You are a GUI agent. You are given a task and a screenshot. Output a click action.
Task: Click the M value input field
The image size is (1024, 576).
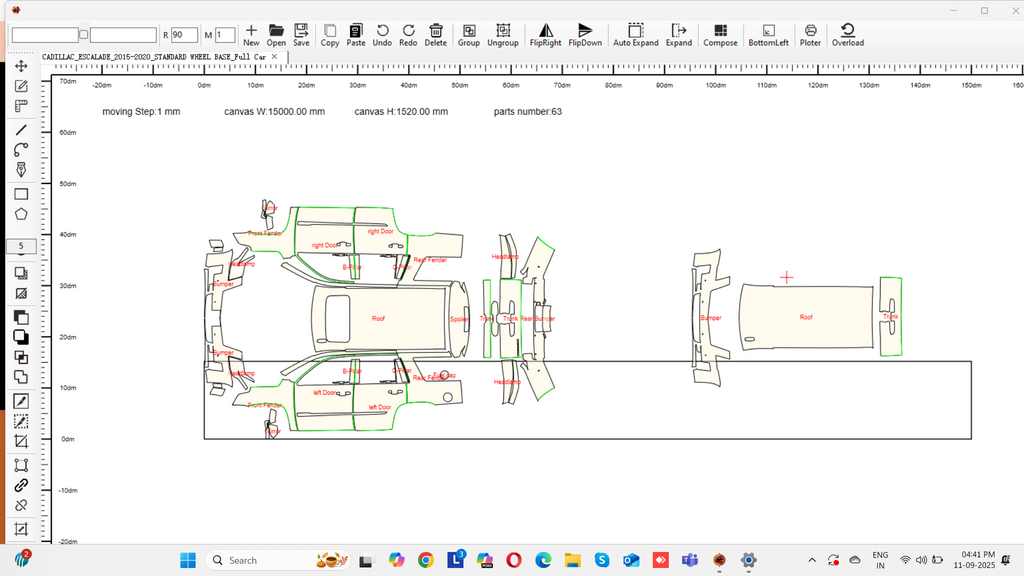tap(225, 35)
